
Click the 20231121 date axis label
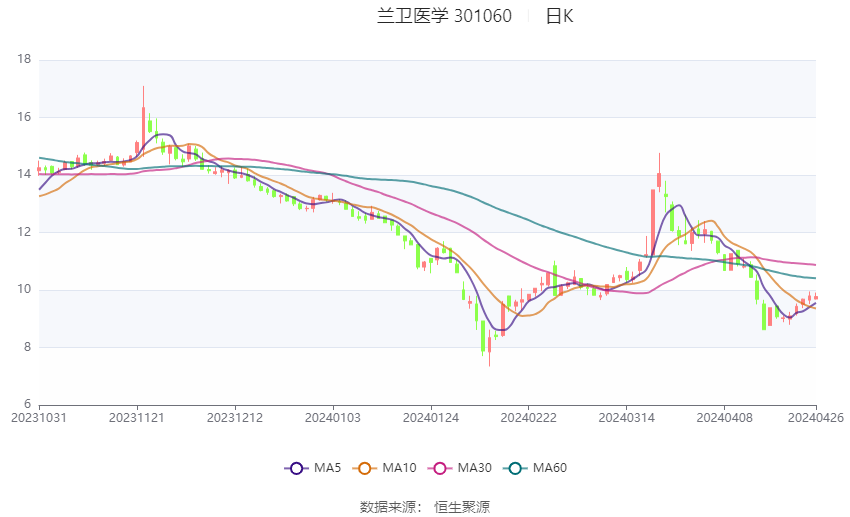tap(136, 418)
